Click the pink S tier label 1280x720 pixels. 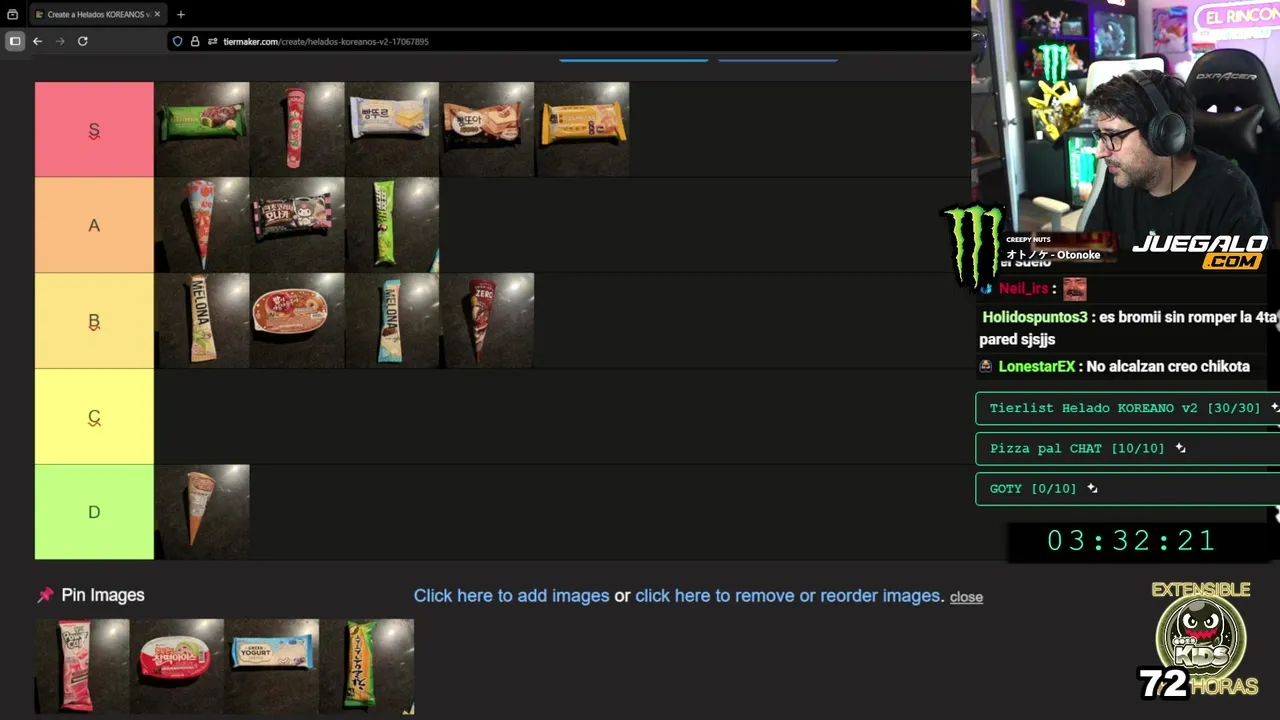tap(94, 130)
